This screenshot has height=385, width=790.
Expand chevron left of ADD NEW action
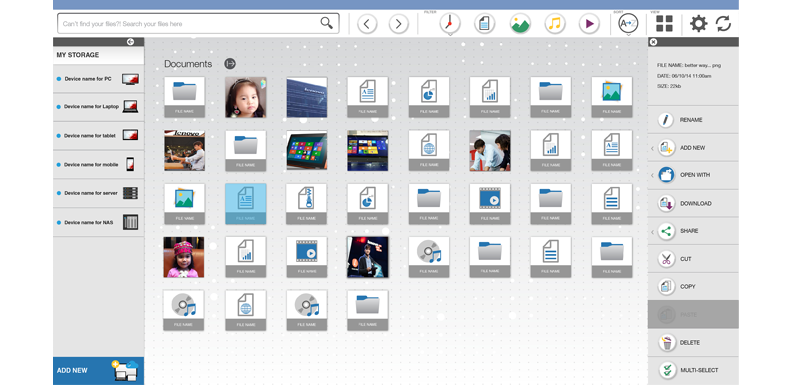(x=652, y=148)
